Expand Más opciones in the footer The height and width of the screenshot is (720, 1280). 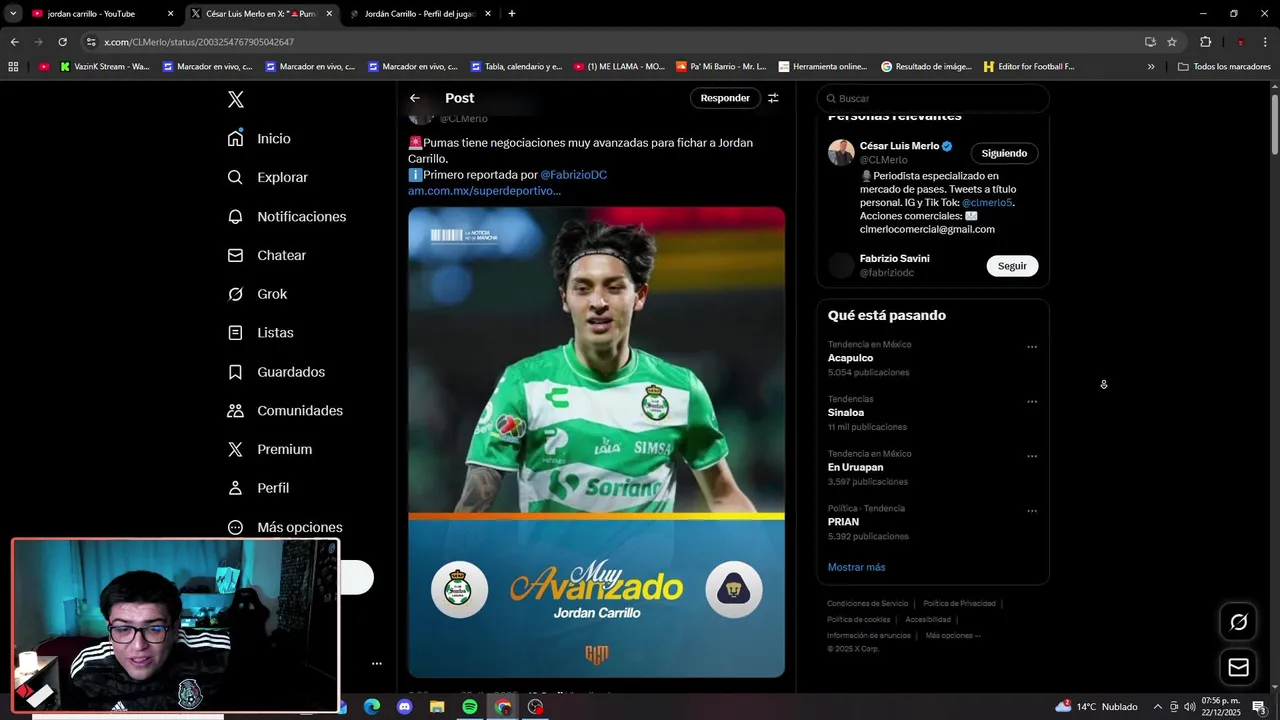tap(953, 636)
